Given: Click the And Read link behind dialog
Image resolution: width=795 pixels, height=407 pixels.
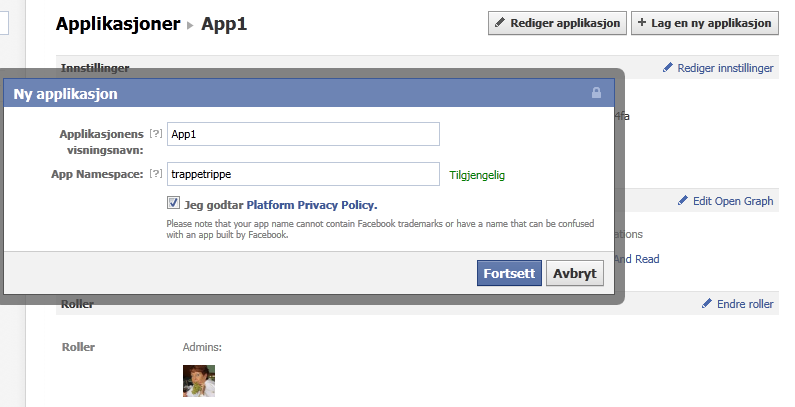Looking at the screenshot, I should click(x=637, y=259).
